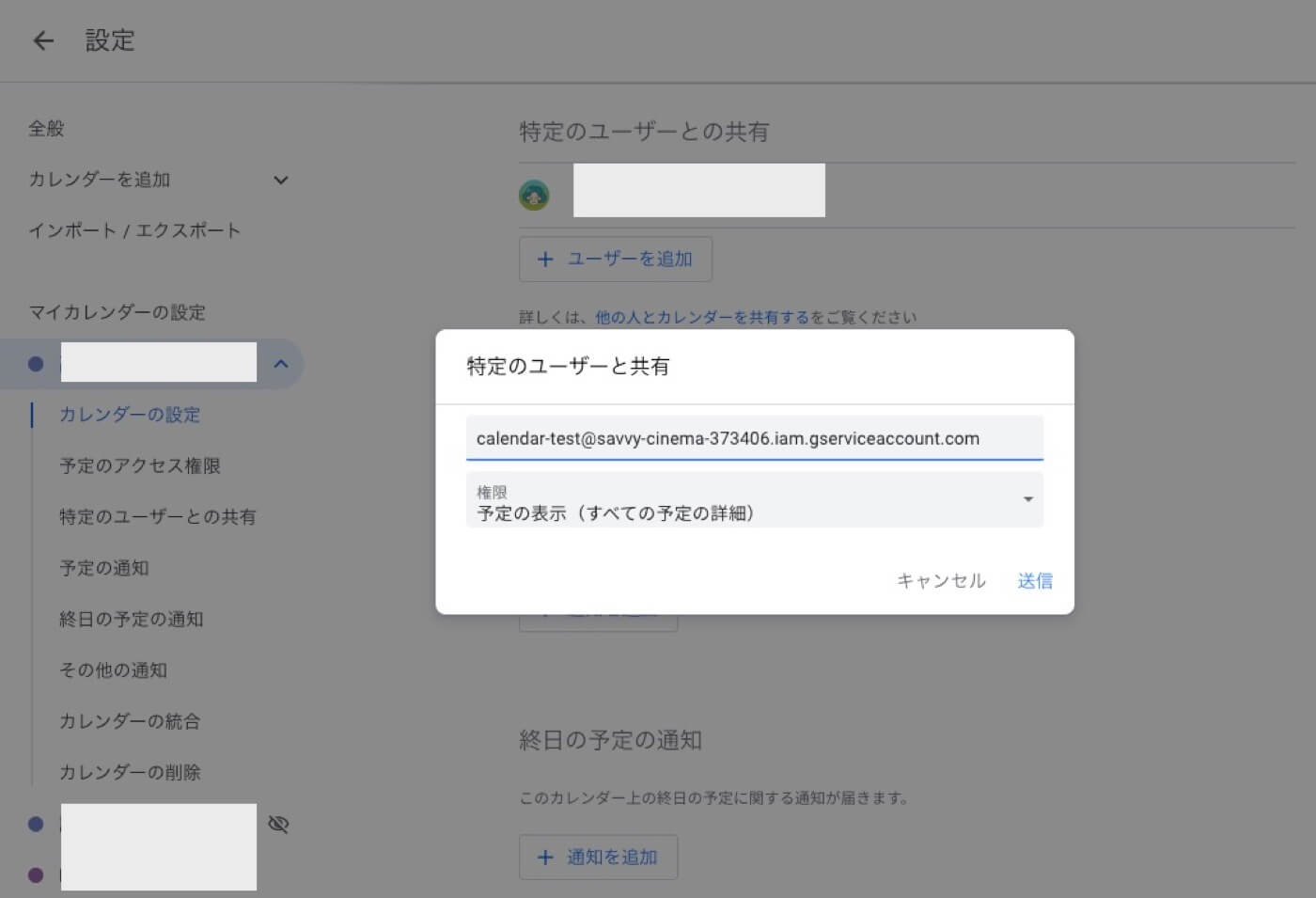Screen dimensions: 1316x898
Task: Open the 権限 permission dropdown
Action: click(752, 499)
